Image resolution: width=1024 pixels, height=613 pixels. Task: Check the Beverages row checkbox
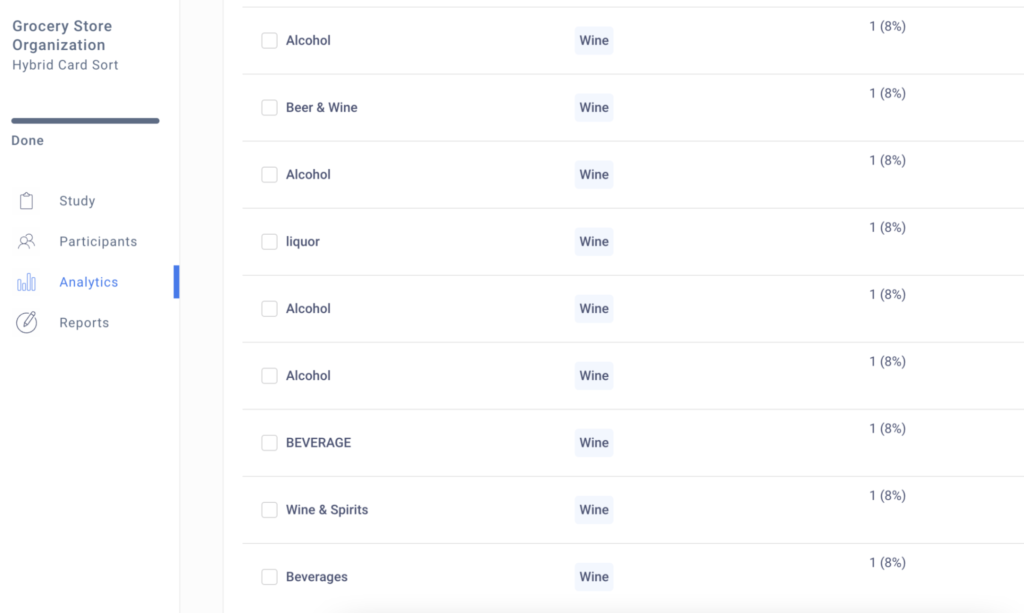pos(269,577)
